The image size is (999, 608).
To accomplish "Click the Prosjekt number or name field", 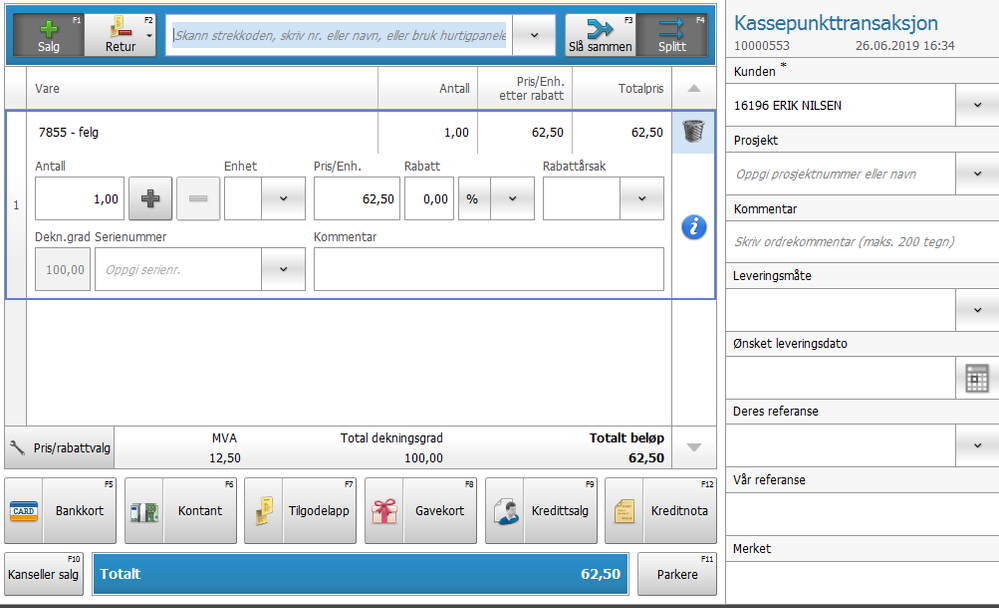I will 841,173.
